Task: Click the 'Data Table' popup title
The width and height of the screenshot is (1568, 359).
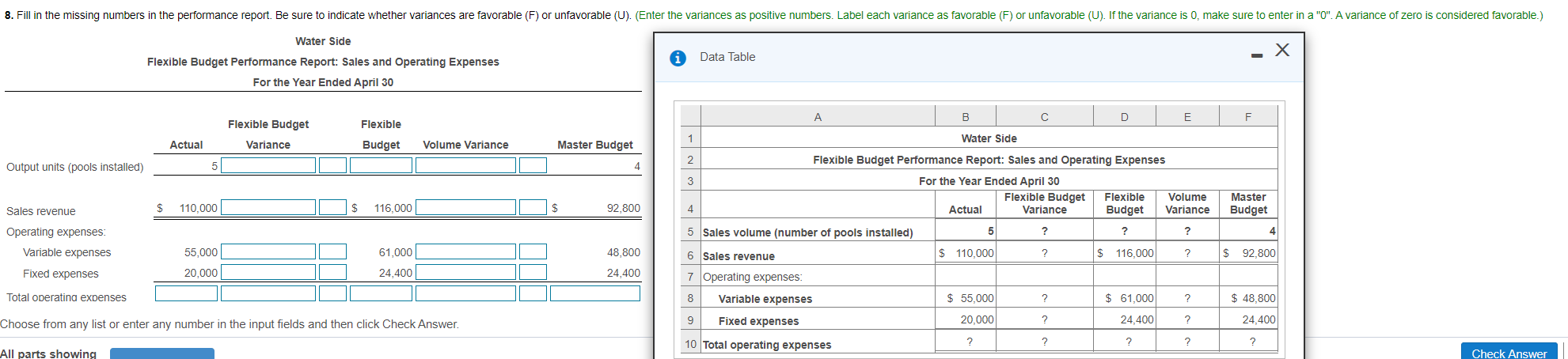Action: [x=727, y=57]
